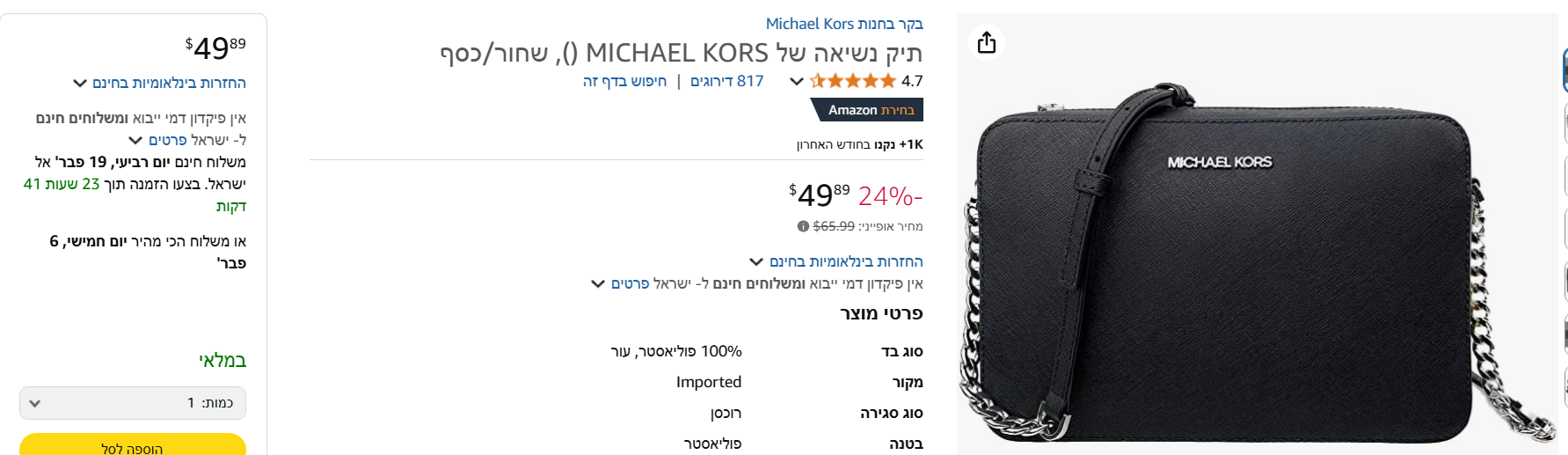Click chevron beside buy box international returns
This screenshot has height=455, width=1568.
click(80, 84)
